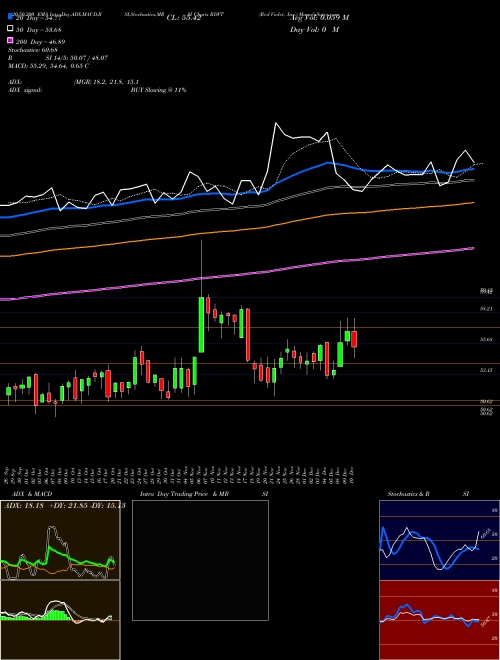Click the 'Intra Day Trading Price & MR' title
The image size is (500, 660).
pyautogui.click(x=184, y=494)
